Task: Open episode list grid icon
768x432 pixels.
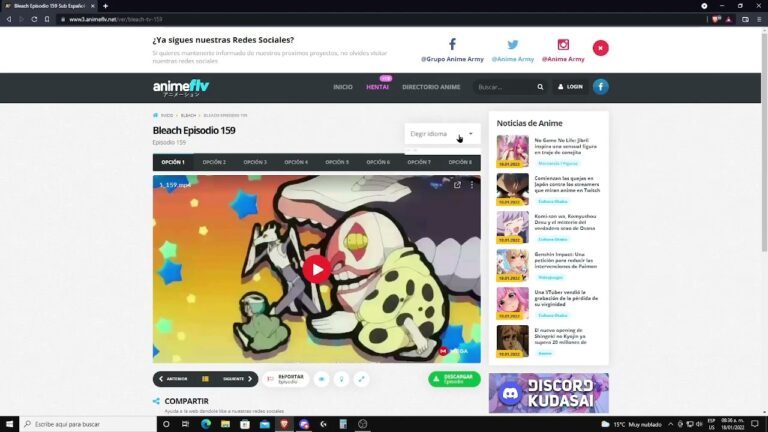Action: [205, 379]
